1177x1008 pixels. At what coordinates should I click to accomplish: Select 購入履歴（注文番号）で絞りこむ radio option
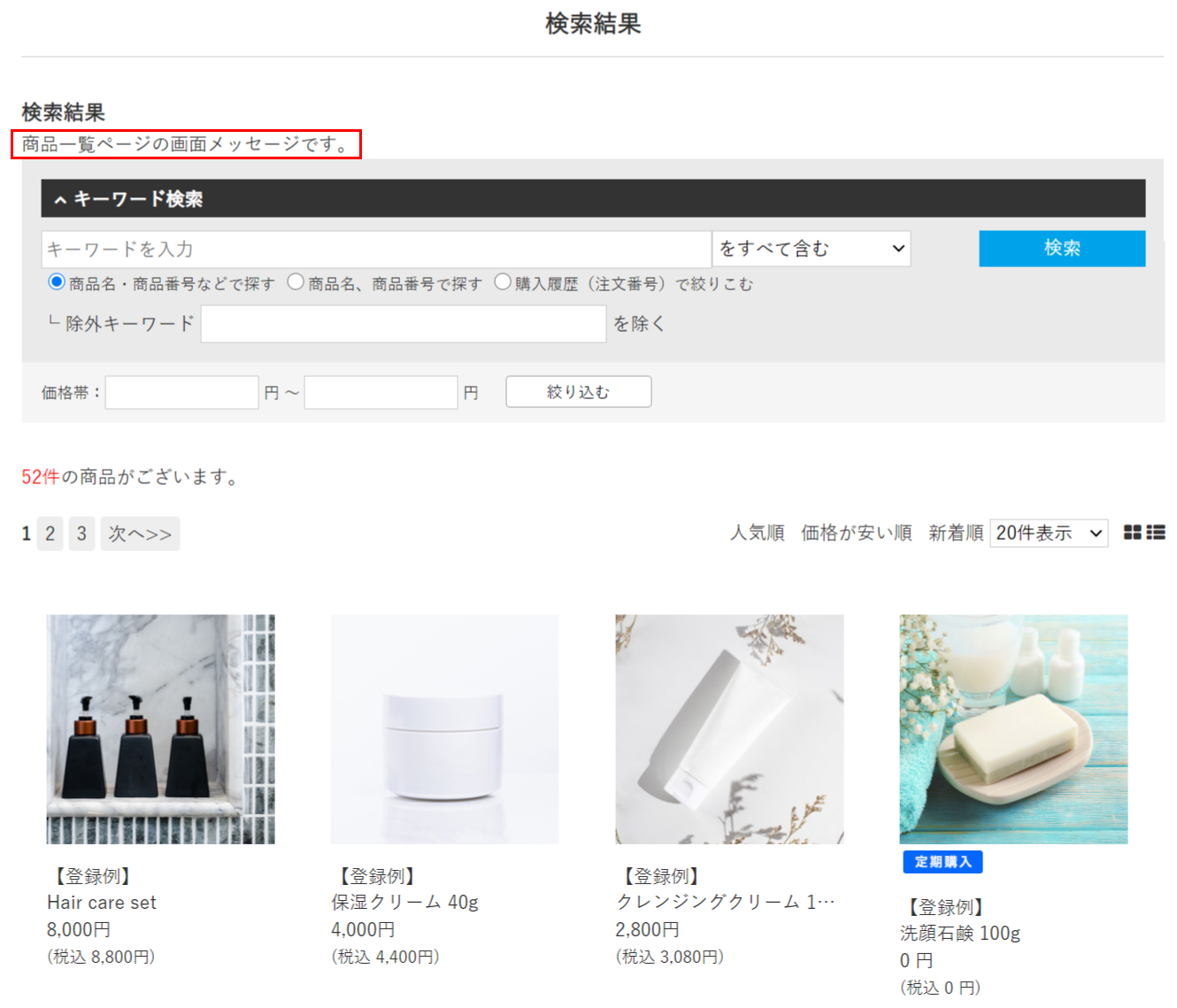(x=503, y=282)
